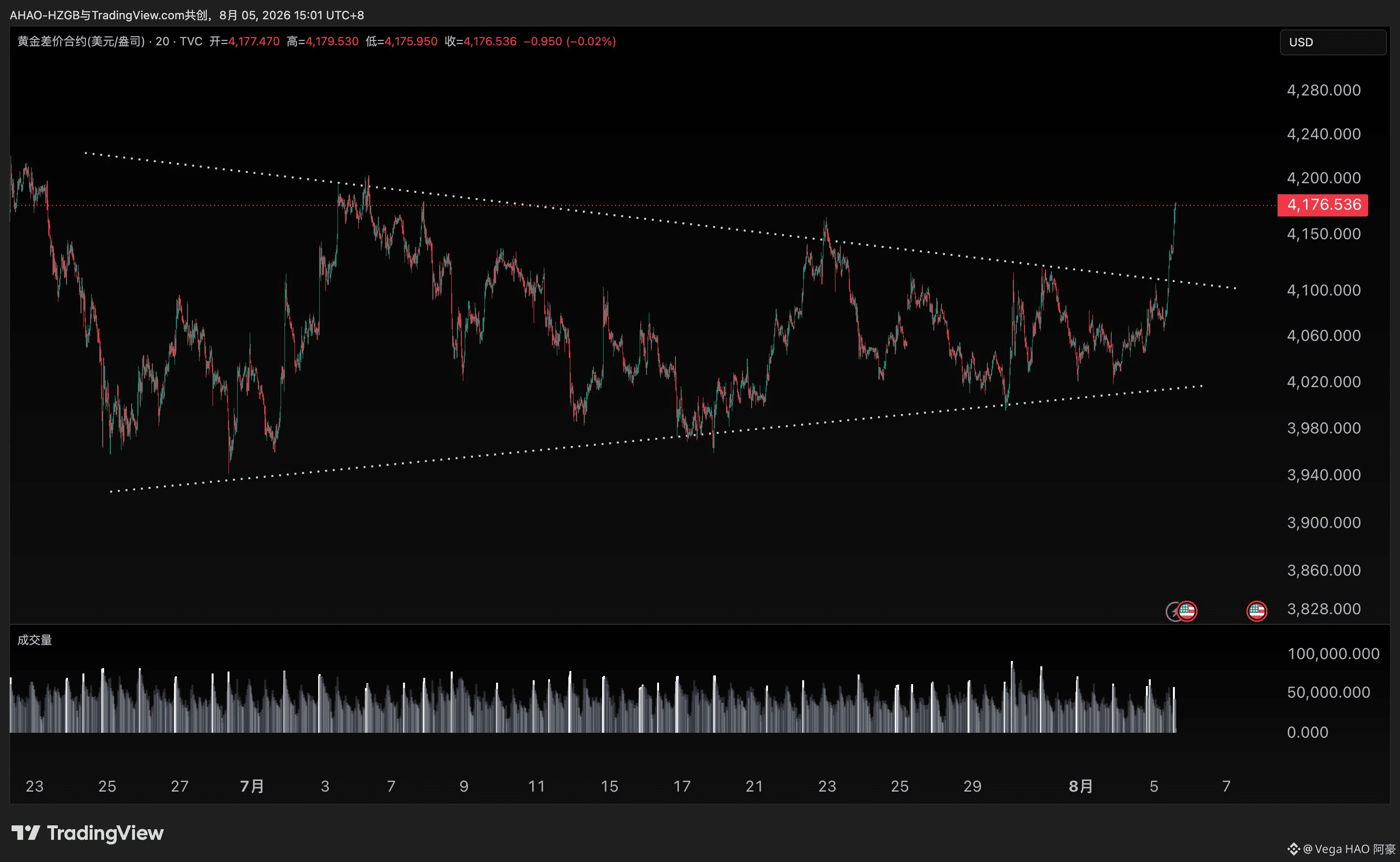The image size is (1400, 862).
Task: Click the TVC source label in the legend
Action: click(x=191, y=41)
